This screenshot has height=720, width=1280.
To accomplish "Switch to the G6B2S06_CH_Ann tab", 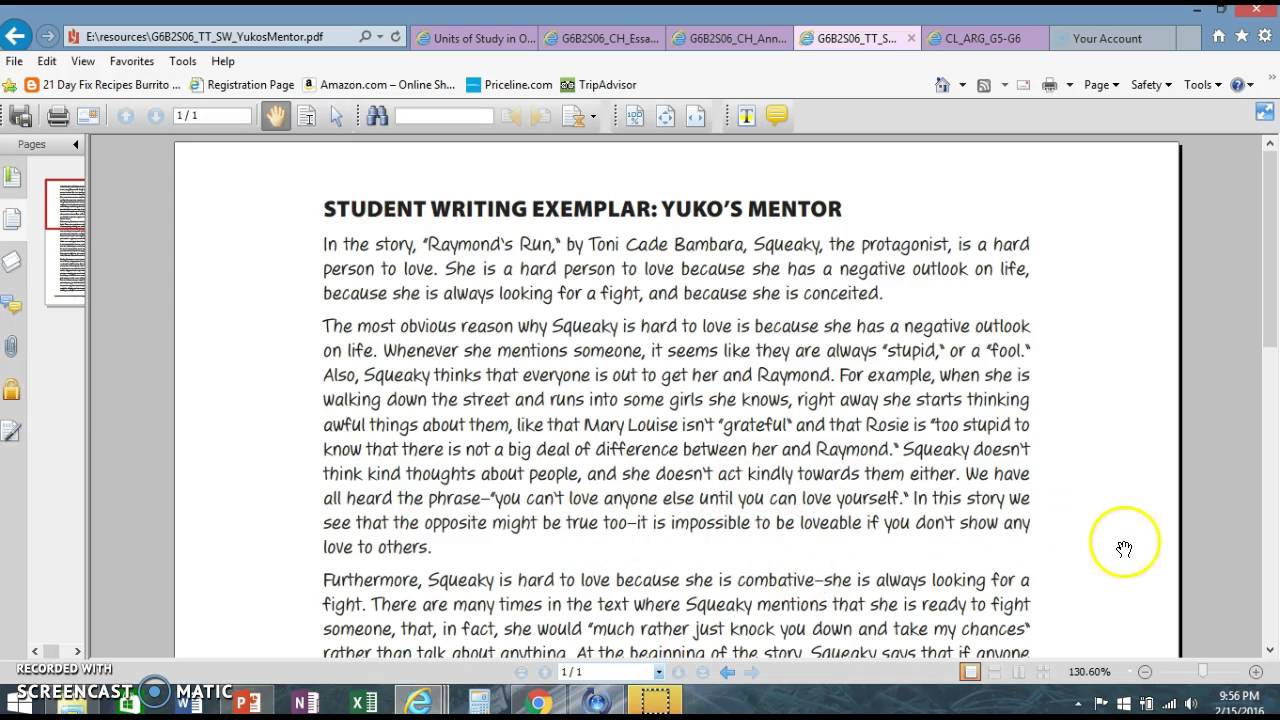I will [x=729, y=38].
